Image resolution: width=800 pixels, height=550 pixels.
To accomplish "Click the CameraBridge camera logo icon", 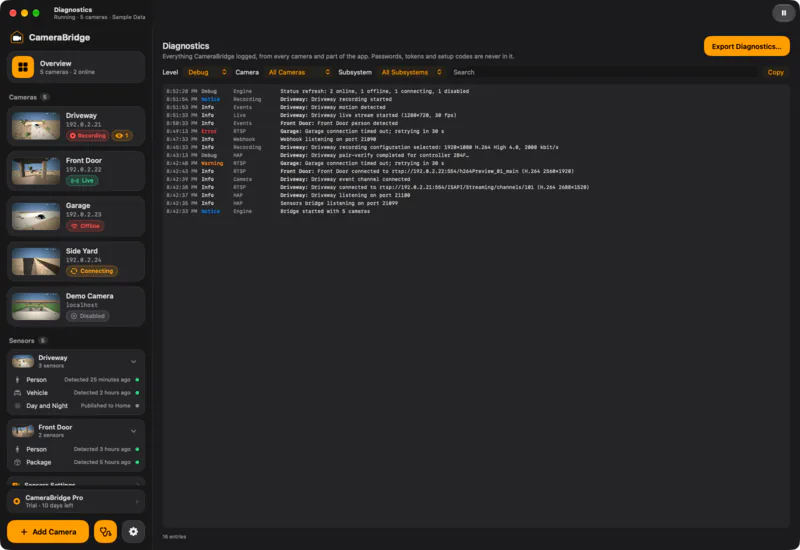I will click(17, 37).
